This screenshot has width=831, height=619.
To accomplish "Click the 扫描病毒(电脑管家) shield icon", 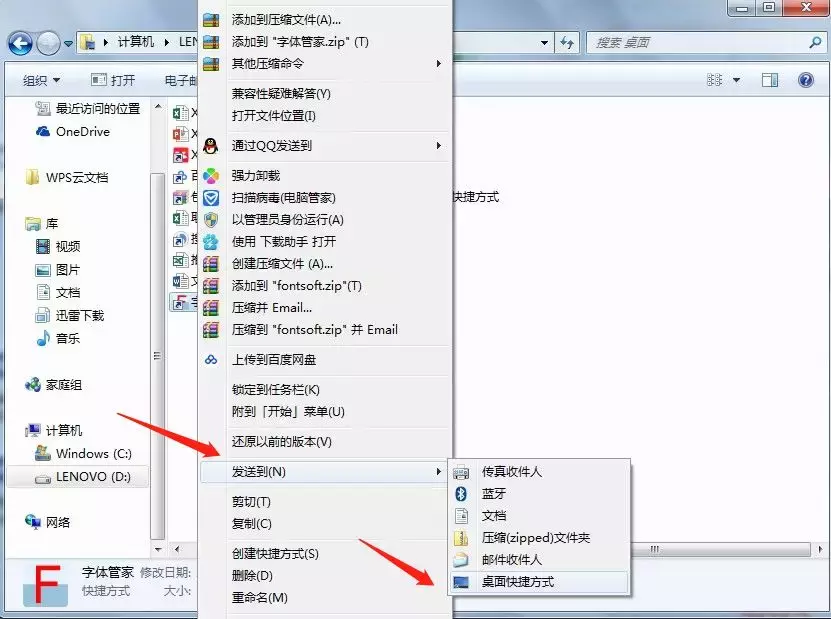I will pos(211,198).
